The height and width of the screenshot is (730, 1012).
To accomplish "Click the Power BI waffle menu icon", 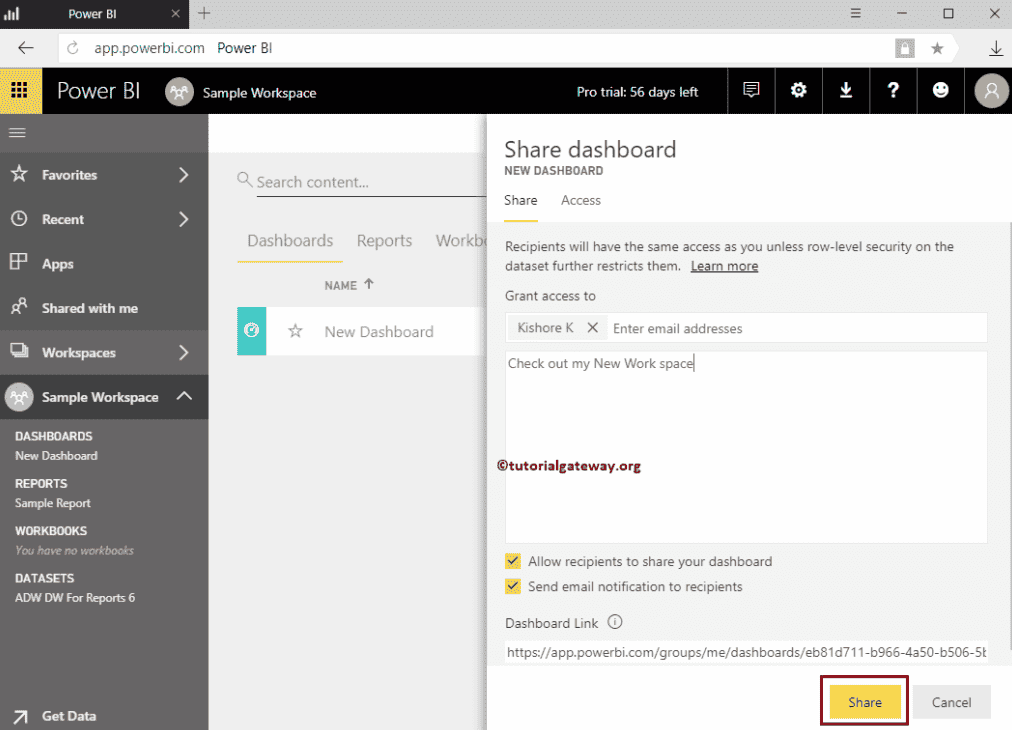I will click(20, 90).
